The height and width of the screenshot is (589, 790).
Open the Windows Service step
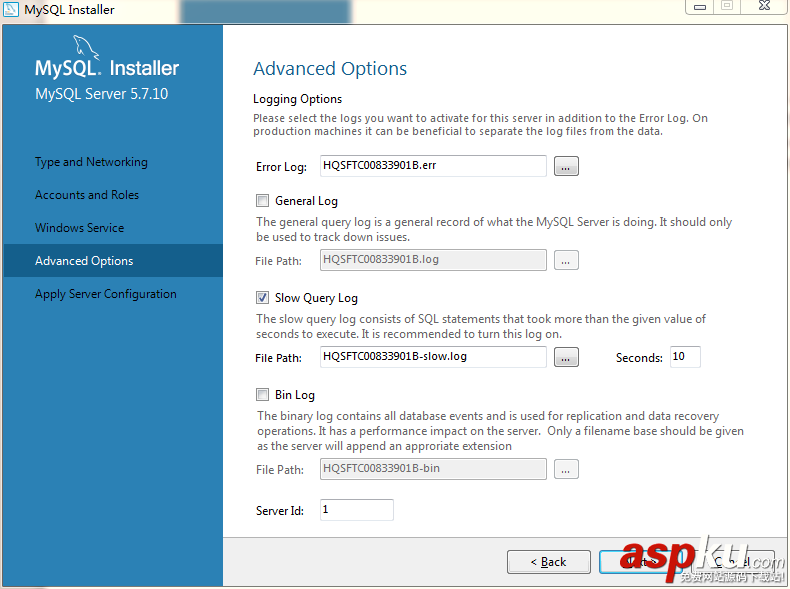80,228
